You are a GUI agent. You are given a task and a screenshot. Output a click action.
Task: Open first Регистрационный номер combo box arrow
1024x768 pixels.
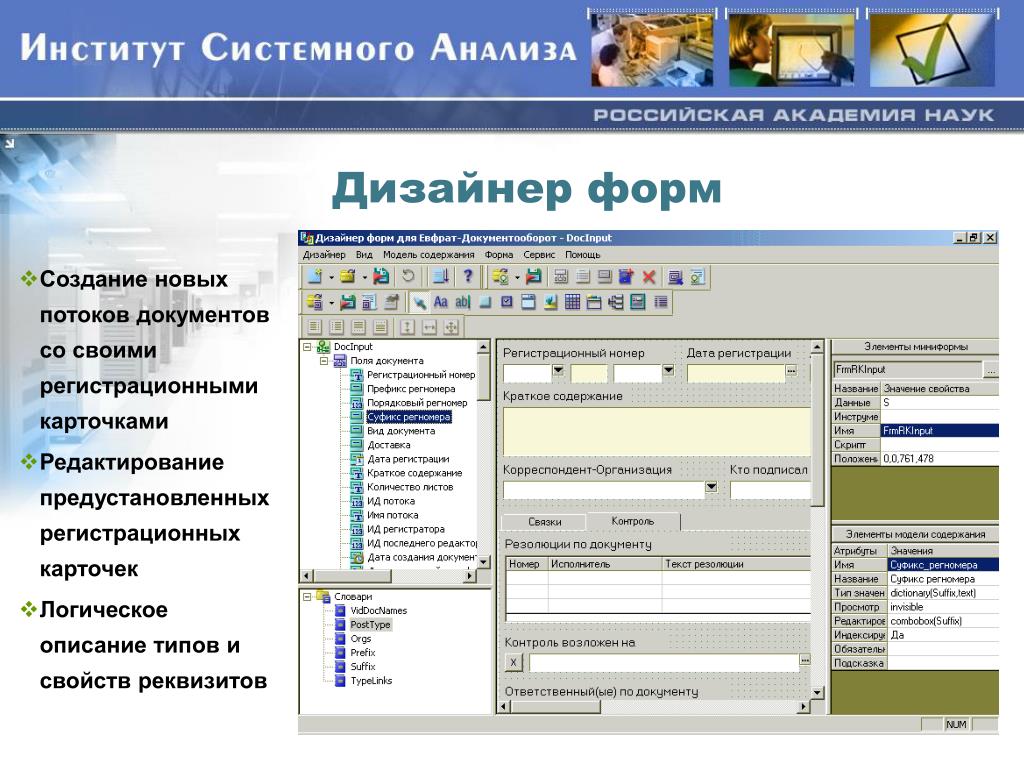[558, 370]
